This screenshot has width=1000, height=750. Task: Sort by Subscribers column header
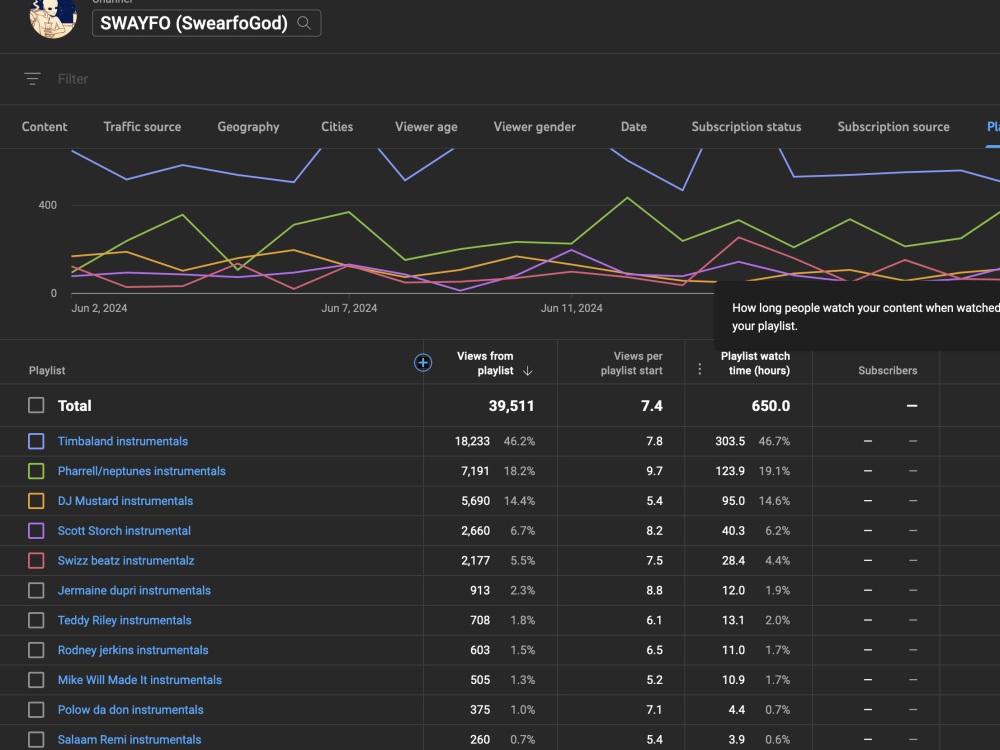click(888, 371)
